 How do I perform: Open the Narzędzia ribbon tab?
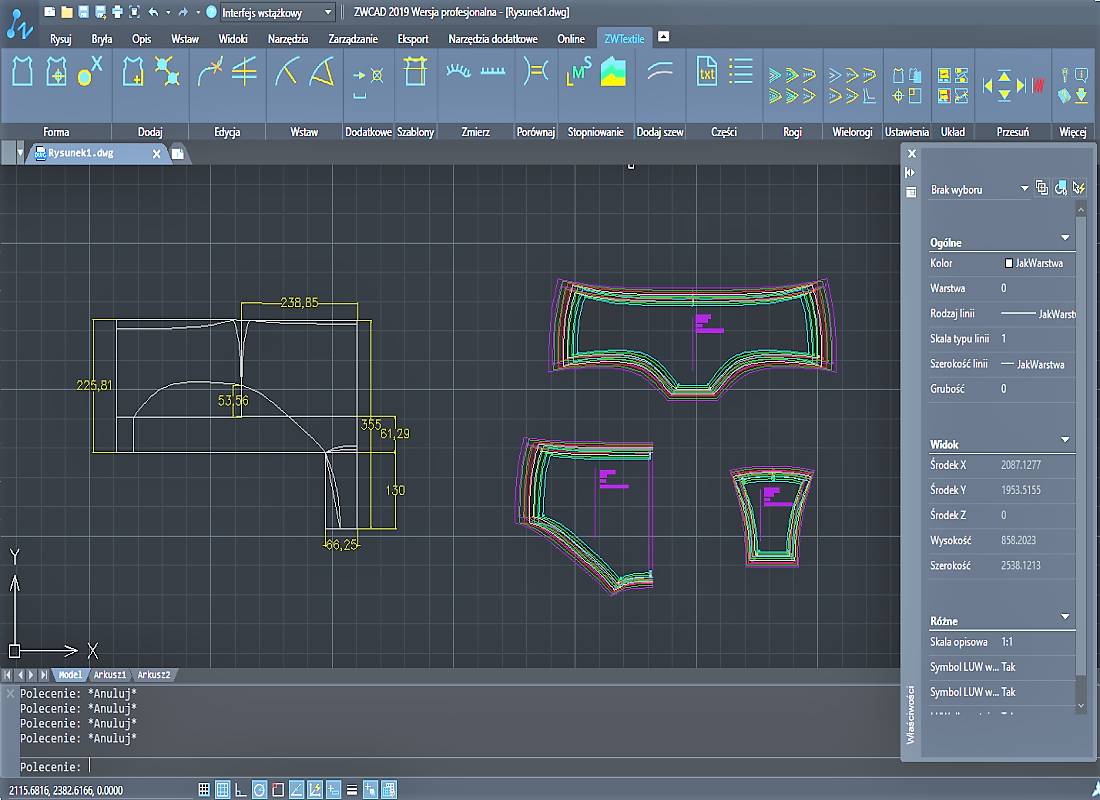pyautogui.click(x=288, y=39)
